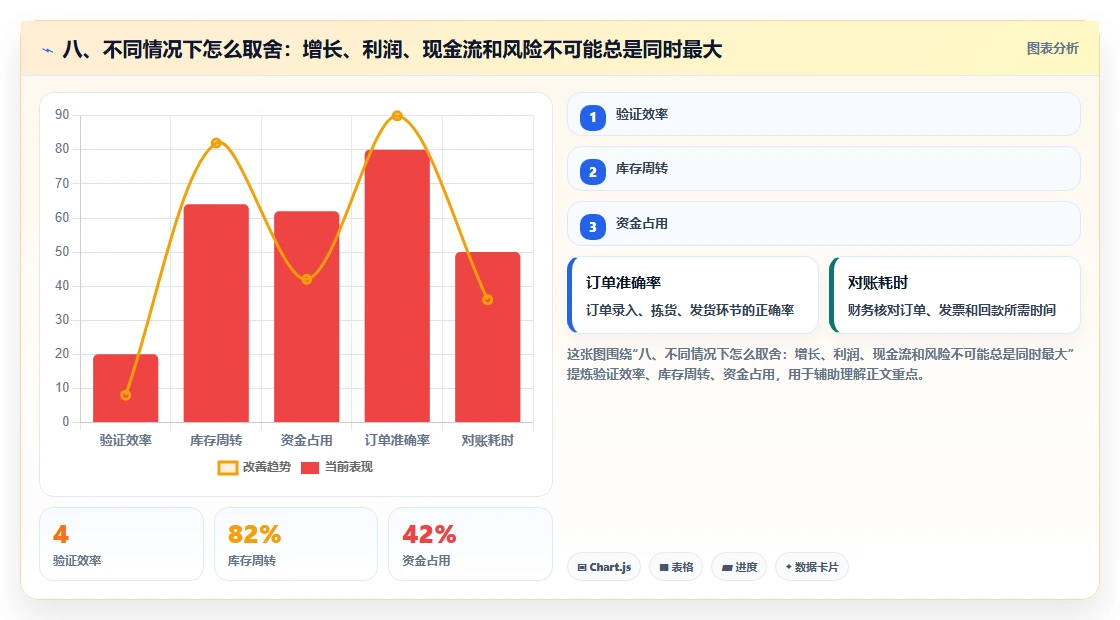Click the 数据卡片 tag star icon
1120x620 pixels.
click(789, 566)
